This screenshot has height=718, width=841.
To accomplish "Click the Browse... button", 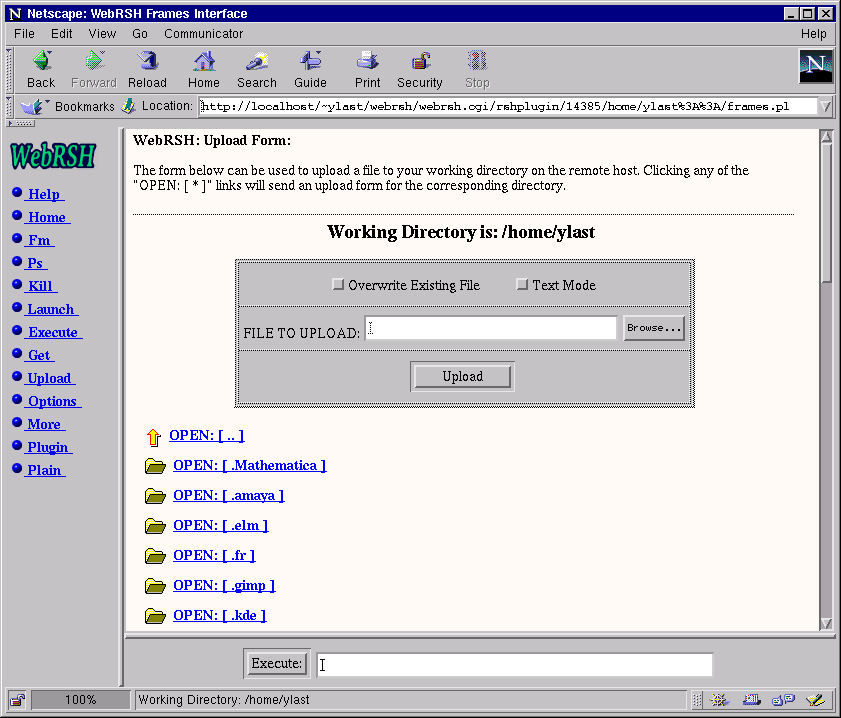I will (x=654, y=328).
